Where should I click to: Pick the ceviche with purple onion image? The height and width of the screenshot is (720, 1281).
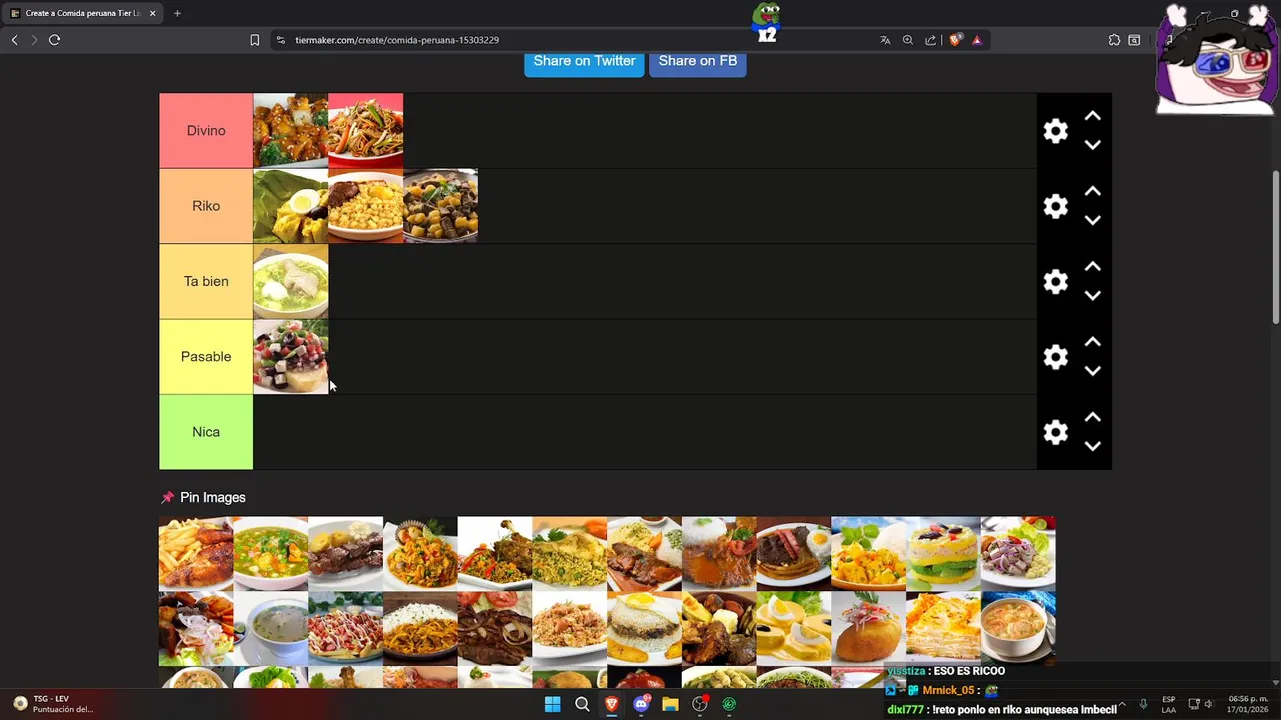[x=1018, y=553]
